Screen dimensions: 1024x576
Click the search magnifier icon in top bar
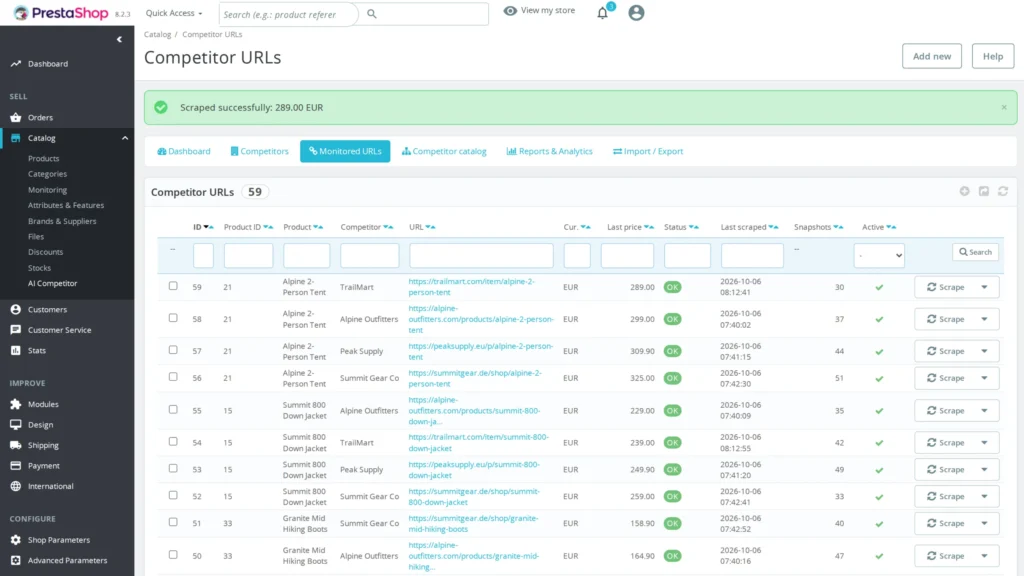[372, 14]
